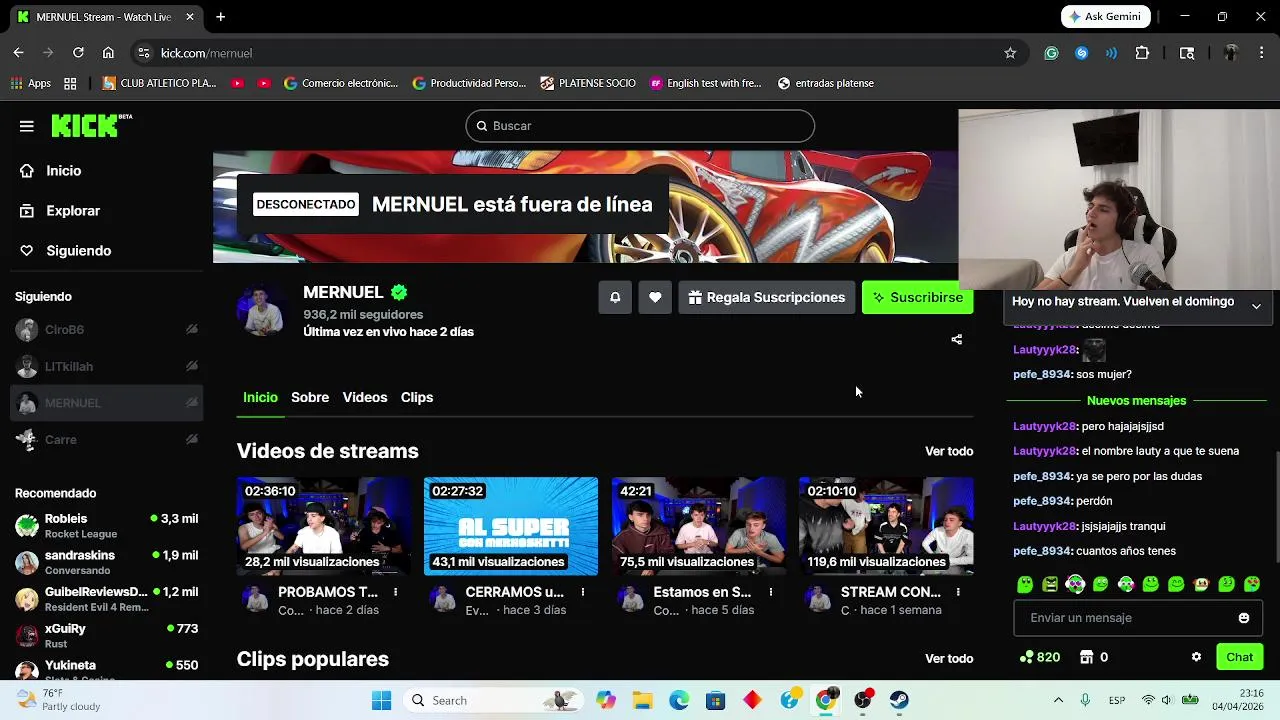
Task: Toggle notifications for MERNUEL in Siguiendo
Action: click(191, 403)
